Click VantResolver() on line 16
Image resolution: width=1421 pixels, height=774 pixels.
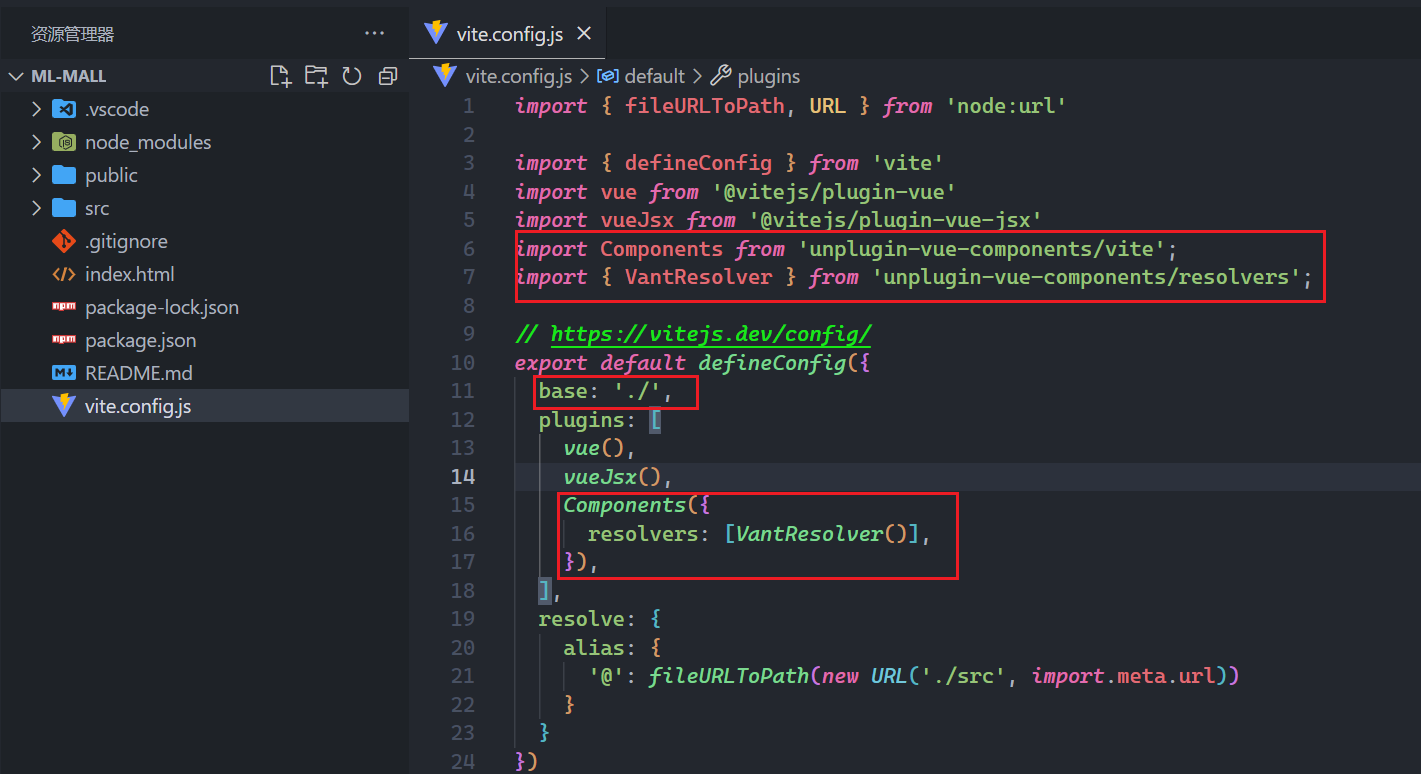coord(822,533)
